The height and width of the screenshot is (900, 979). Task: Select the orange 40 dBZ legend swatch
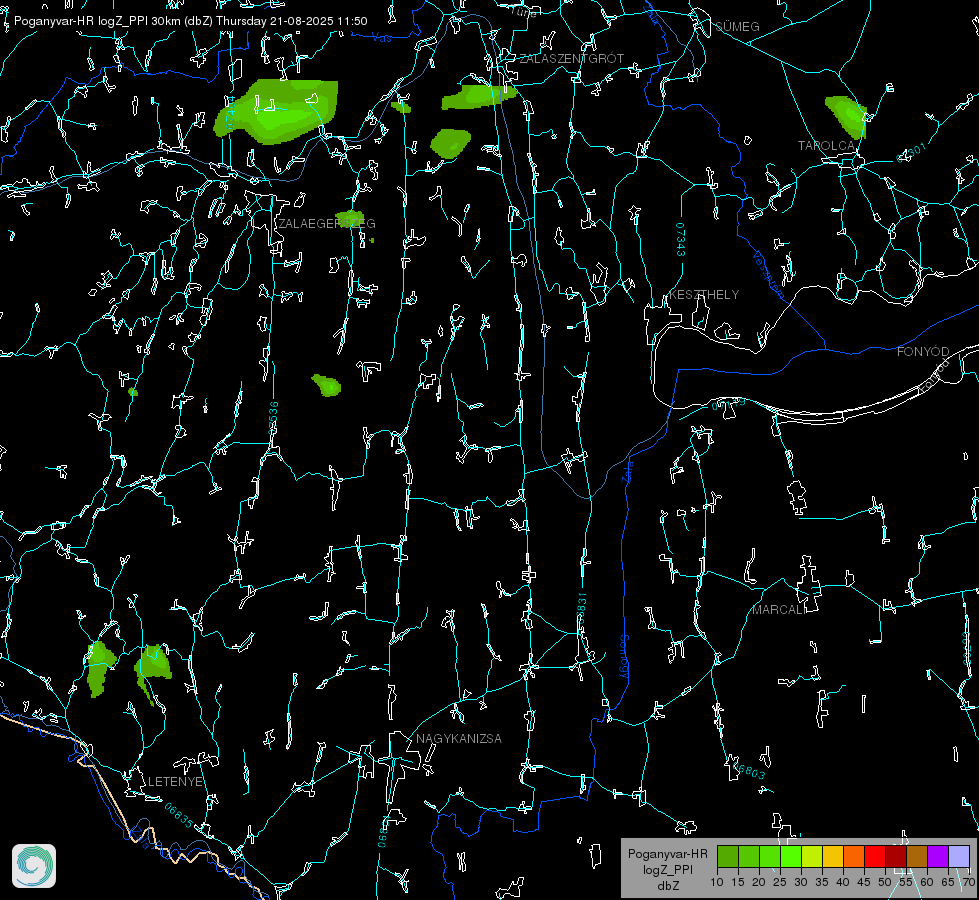854,856
